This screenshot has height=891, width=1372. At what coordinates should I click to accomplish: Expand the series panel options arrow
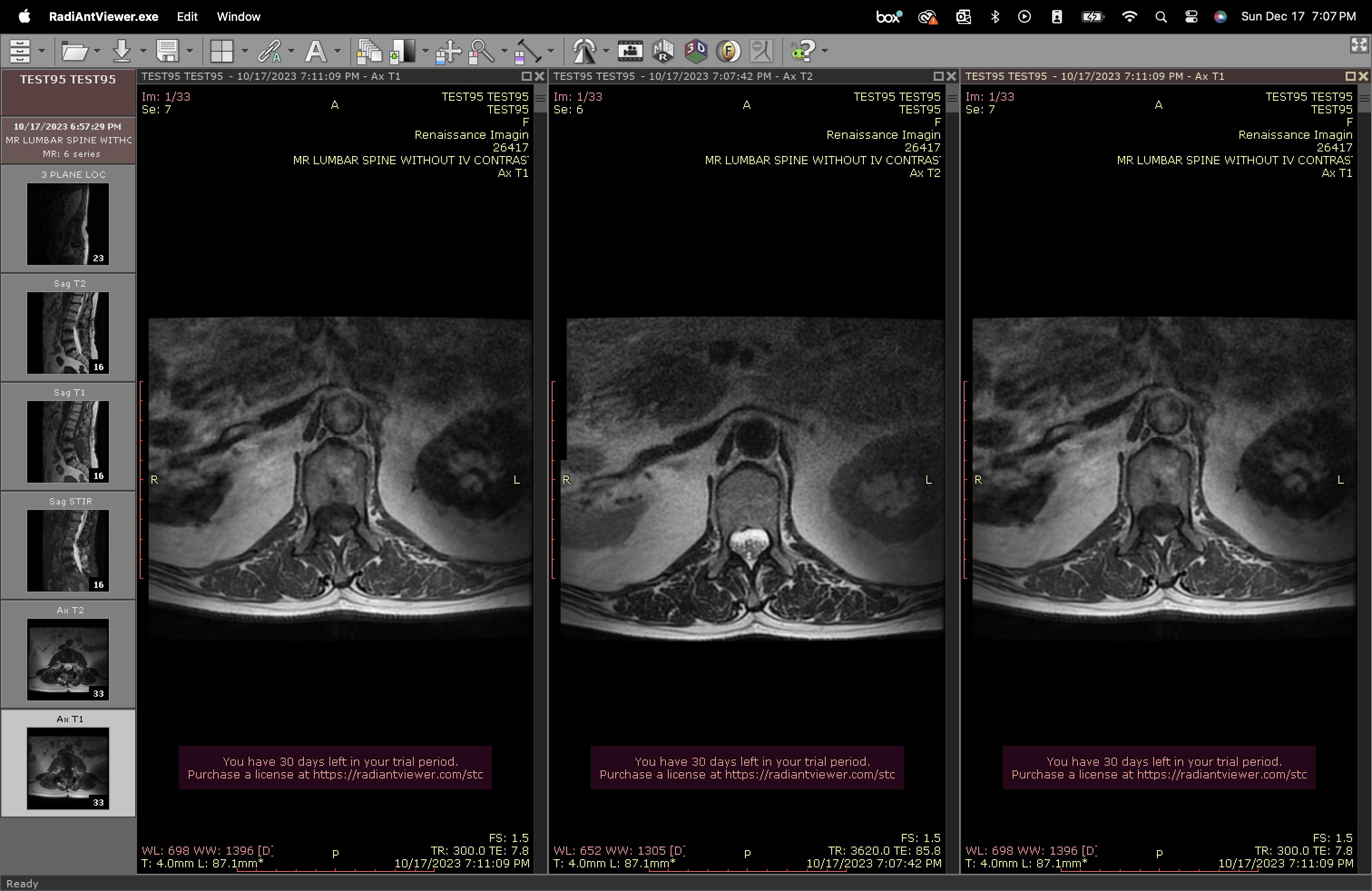(41, 51)
